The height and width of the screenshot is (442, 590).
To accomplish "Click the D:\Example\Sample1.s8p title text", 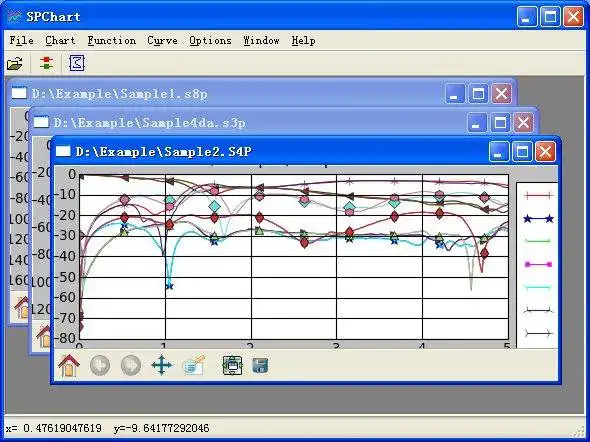I will coord(119,93).
